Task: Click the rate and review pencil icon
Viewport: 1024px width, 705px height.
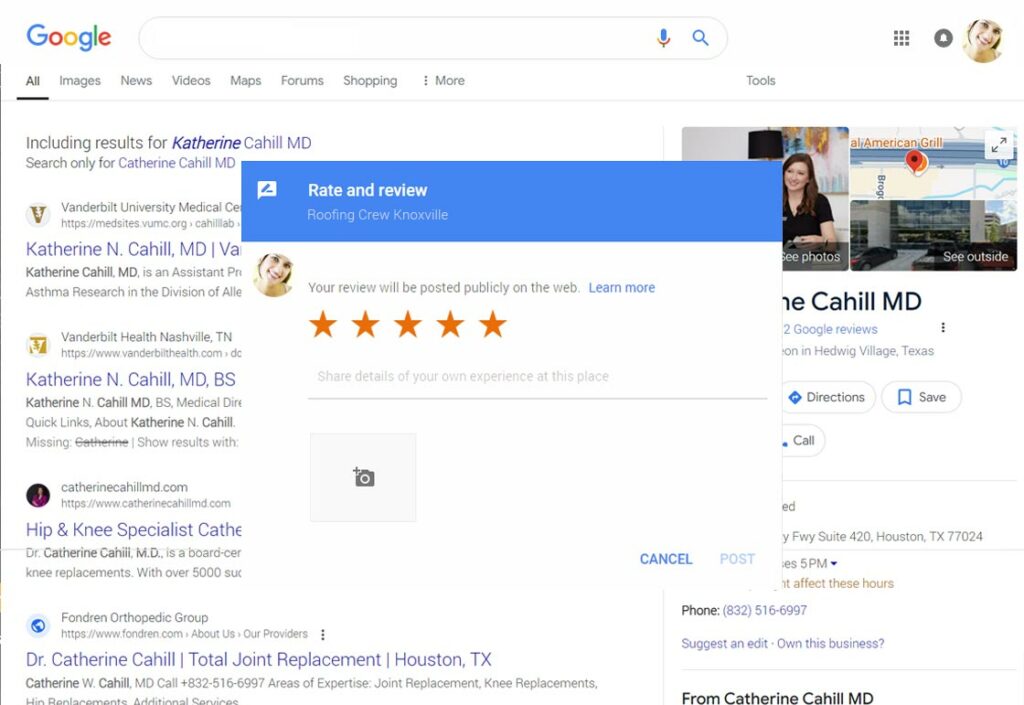Action: click(267, 190)
